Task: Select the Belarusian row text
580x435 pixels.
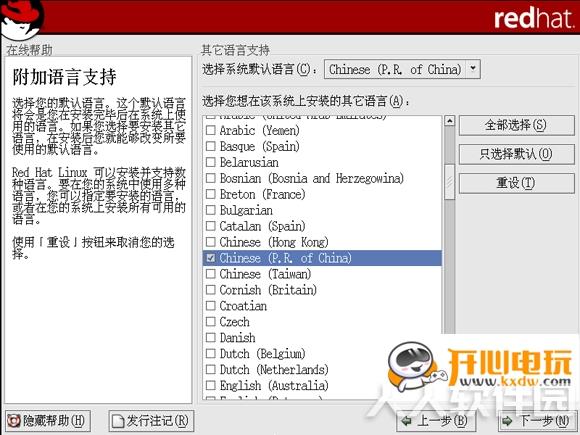Action: point(249,162)
